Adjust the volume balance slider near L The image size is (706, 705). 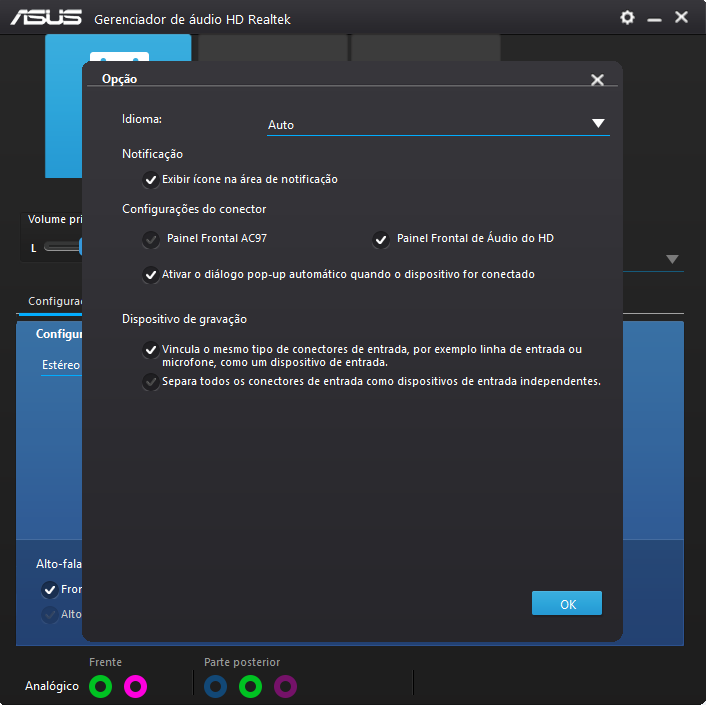63,247
